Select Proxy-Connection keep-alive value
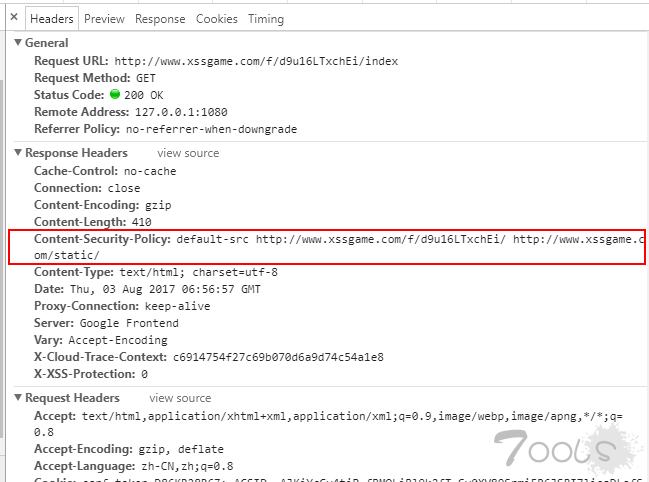Screen dimensions: 649x482 click(178, 306)
